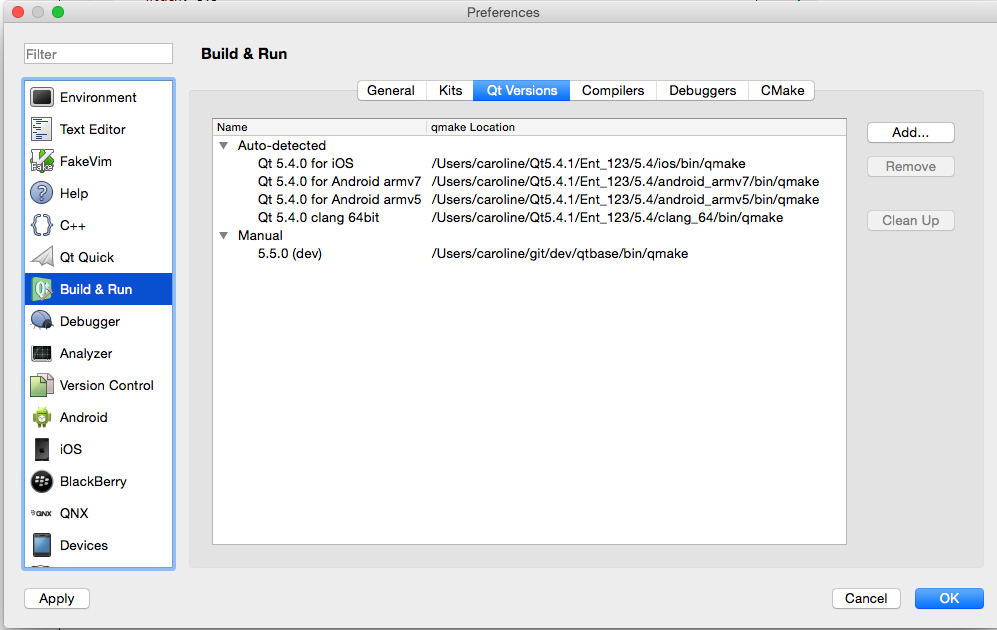This screenshot has height=630, width=997.
Task: Collapse the Manual tree group
Action: pyautogui.click(x=224, y=236)
